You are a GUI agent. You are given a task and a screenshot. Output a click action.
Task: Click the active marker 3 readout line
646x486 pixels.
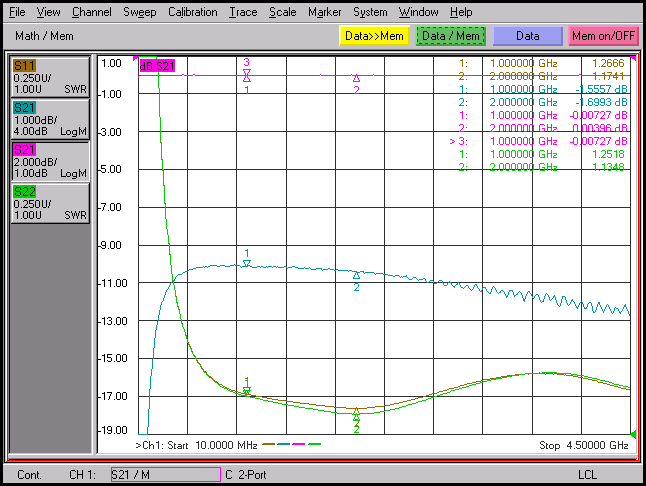(x=538, y=141)
